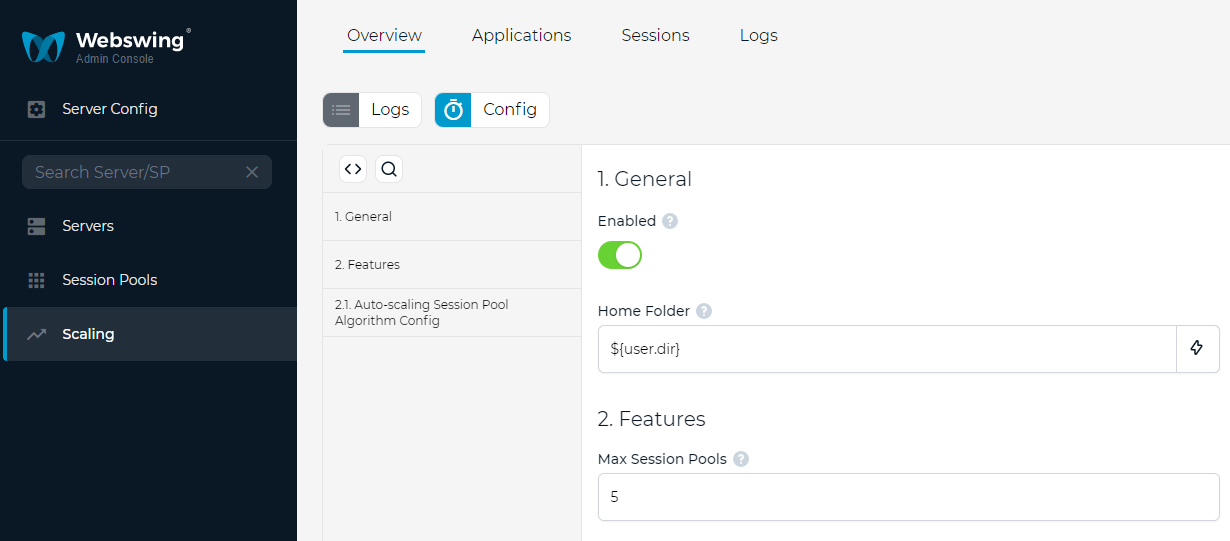Click the Config button label
This screenshot has width=1230, height=541.
[x=510, y=110]
